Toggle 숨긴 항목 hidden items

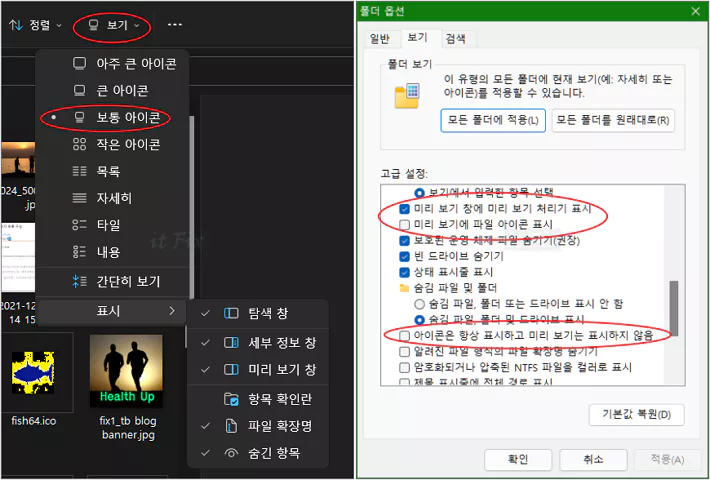click(x=258, y=453)
